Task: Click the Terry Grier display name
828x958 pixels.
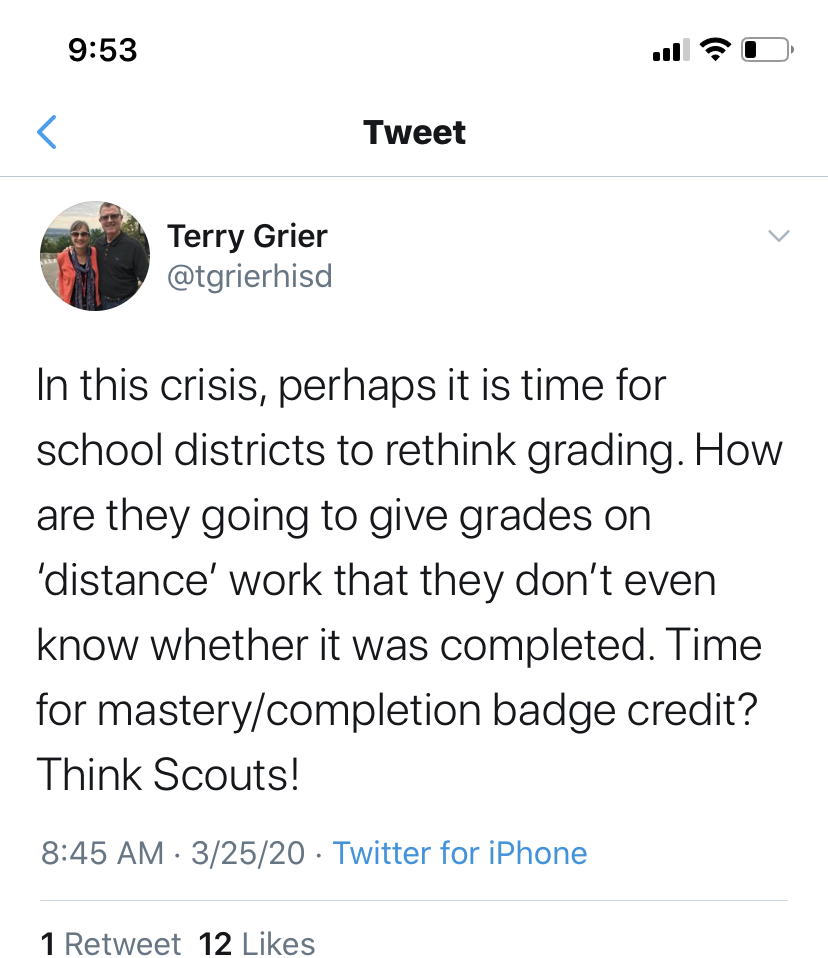Action: click(247, 237)
